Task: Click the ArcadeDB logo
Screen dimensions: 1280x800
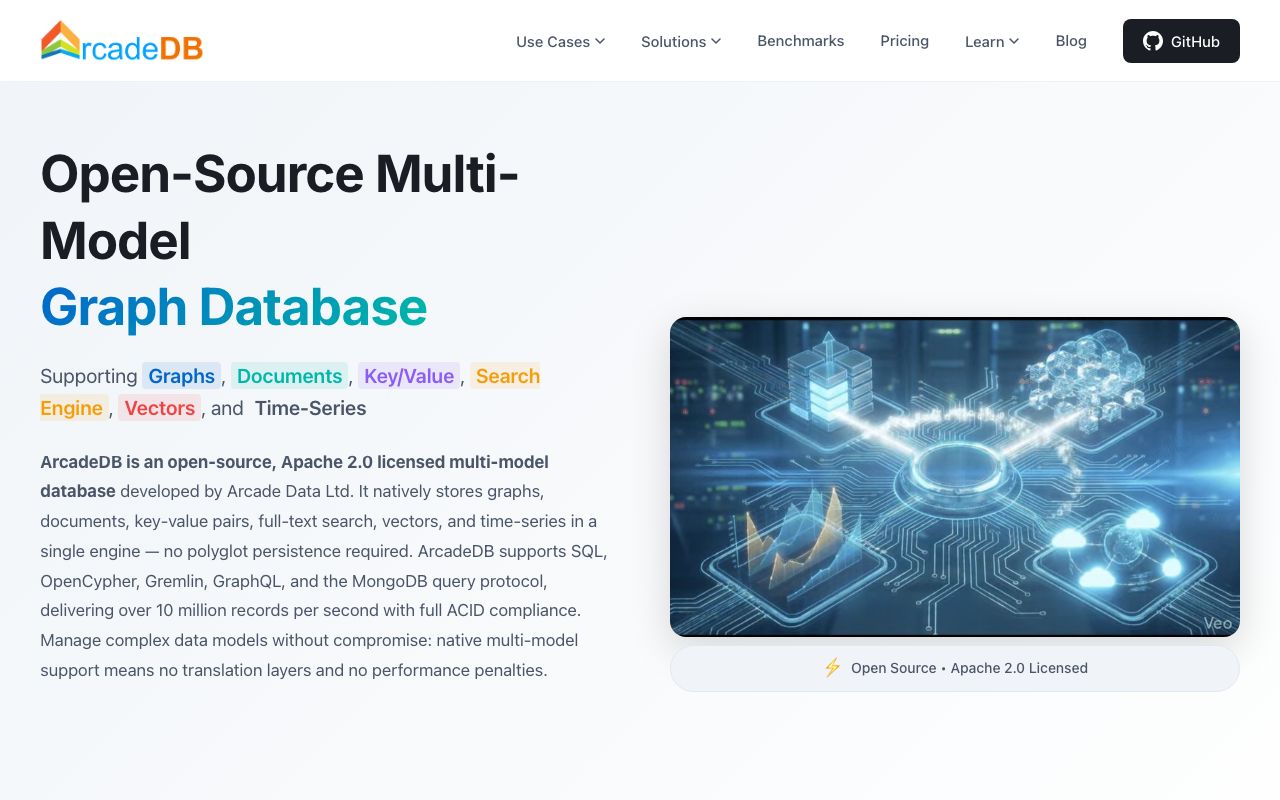Action: (x=122, y=41)
